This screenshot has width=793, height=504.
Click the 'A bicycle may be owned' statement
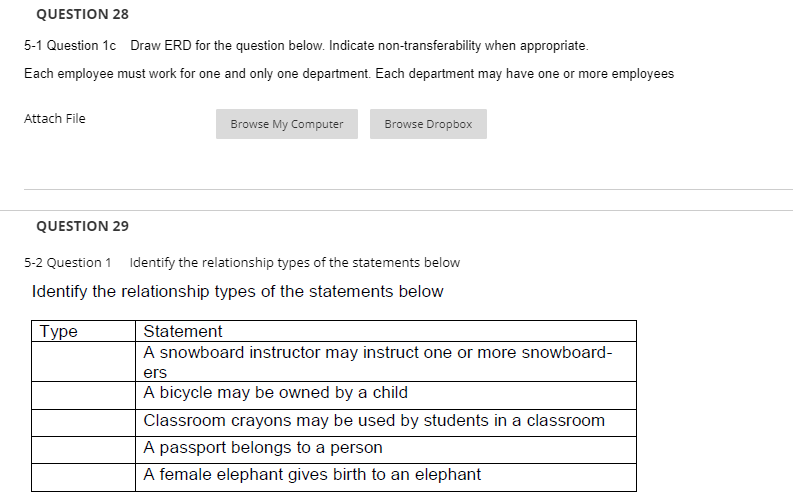[275, 393]
